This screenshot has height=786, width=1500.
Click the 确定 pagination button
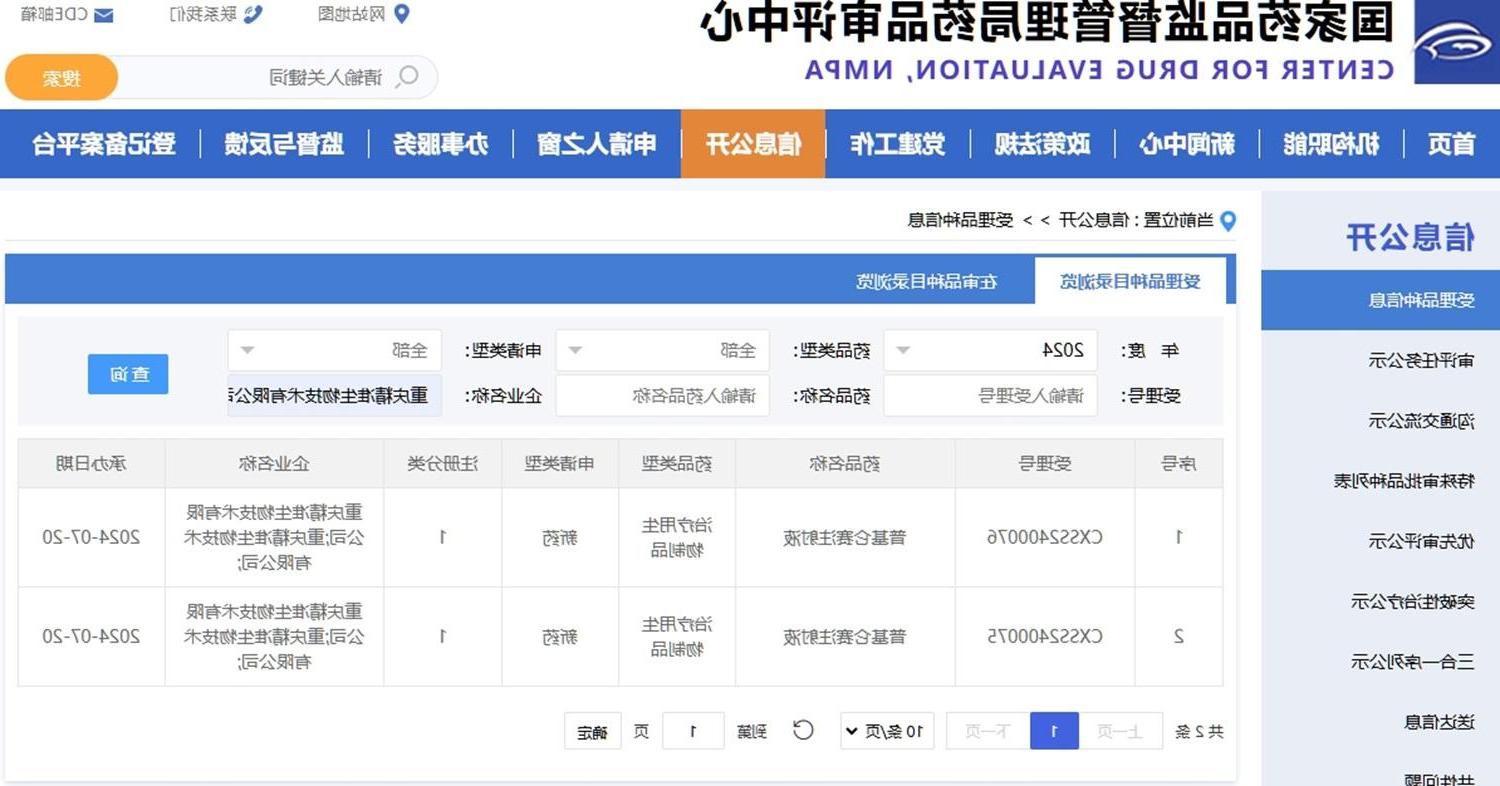(x=592, y=731)
